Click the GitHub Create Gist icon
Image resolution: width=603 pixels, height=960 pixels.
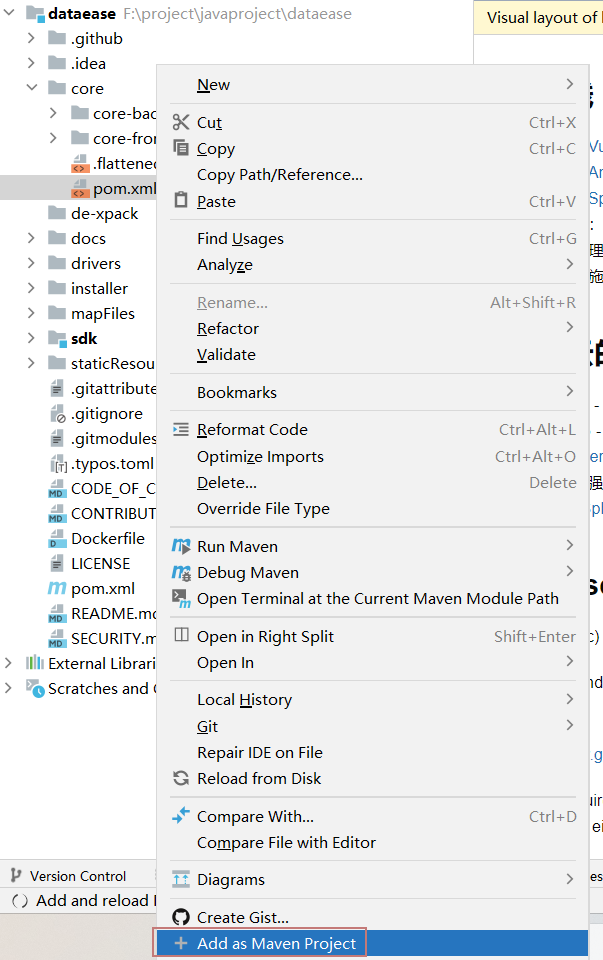click(181, 917)
